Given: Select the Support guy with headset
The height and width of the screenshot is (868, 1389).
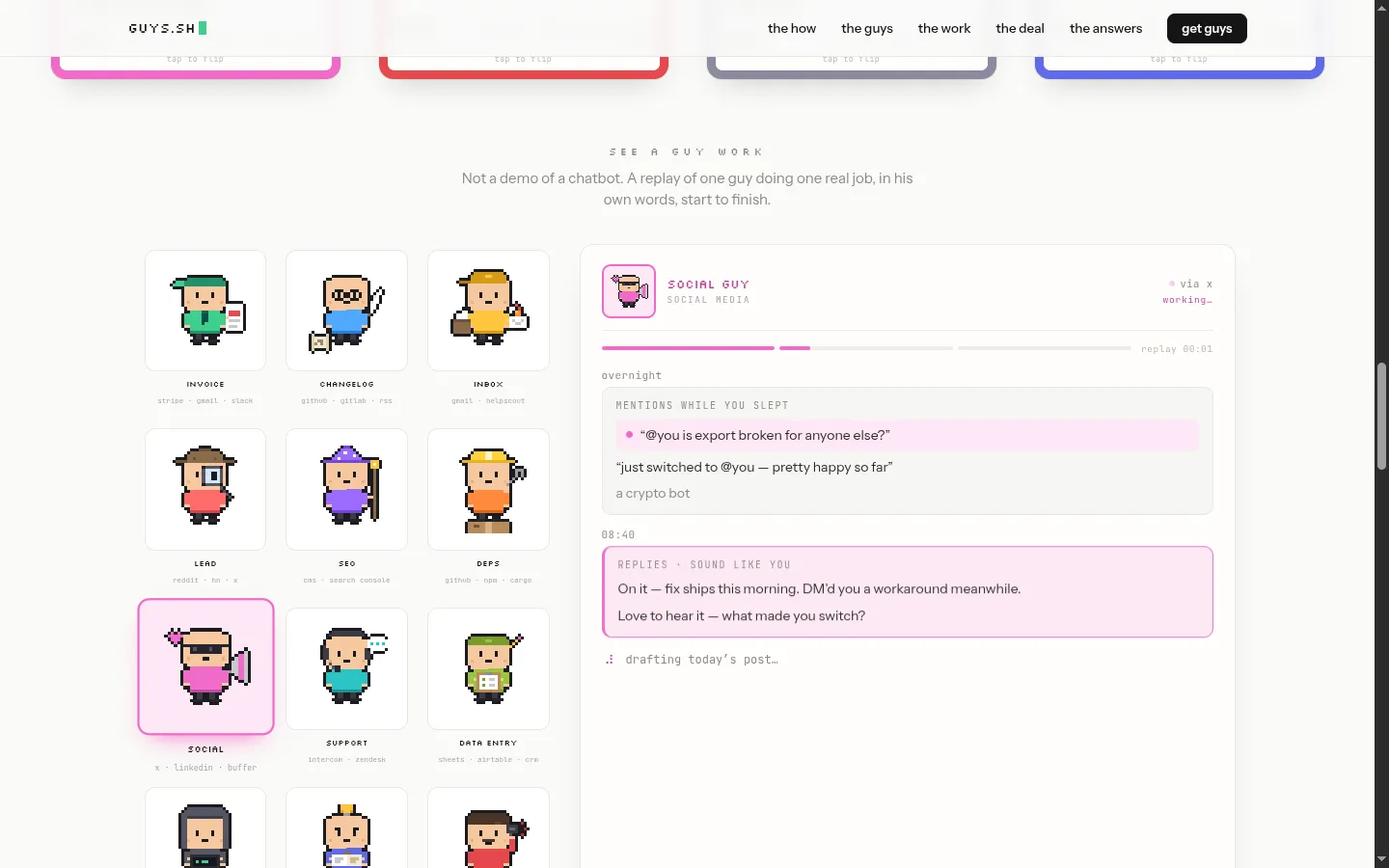Looking at the screenshot, I should click(x=346, y=669).
